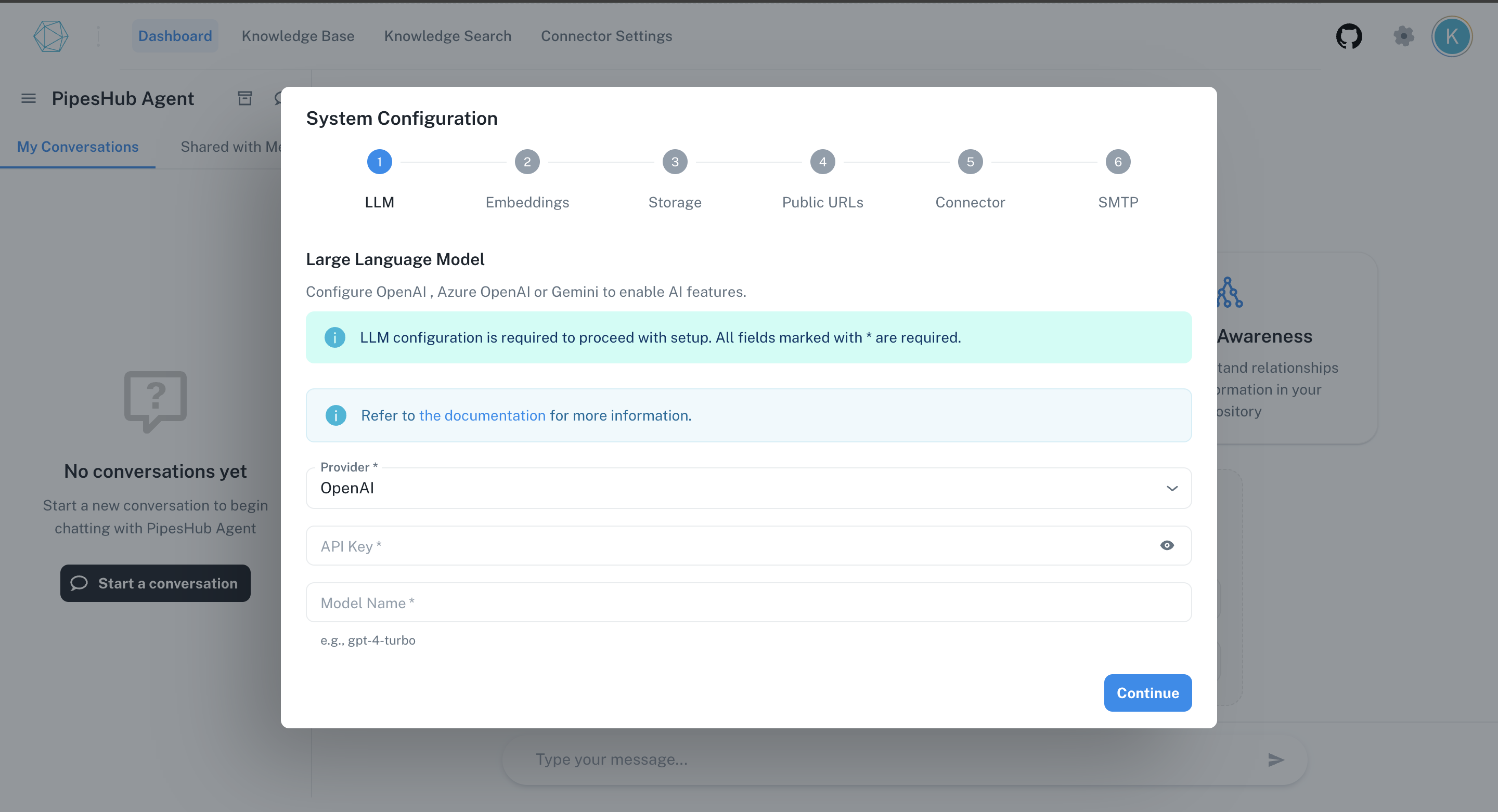This screenshot has width=1498, height=812.
Task: Select the My Conversations tab
Action: [x=78, y=147]
